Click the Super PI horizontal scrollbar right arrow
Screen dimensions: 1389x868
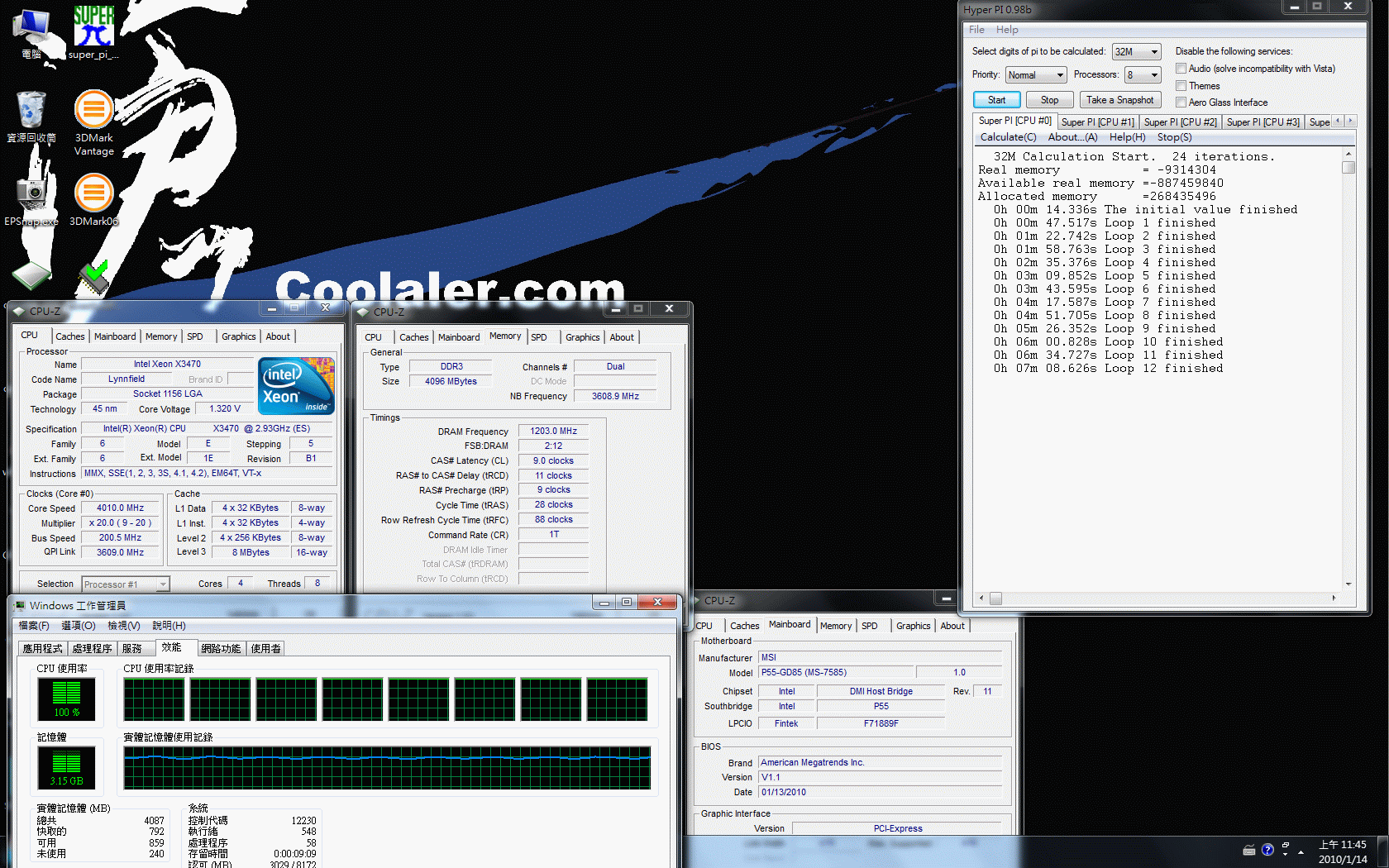pos(1334,598)
